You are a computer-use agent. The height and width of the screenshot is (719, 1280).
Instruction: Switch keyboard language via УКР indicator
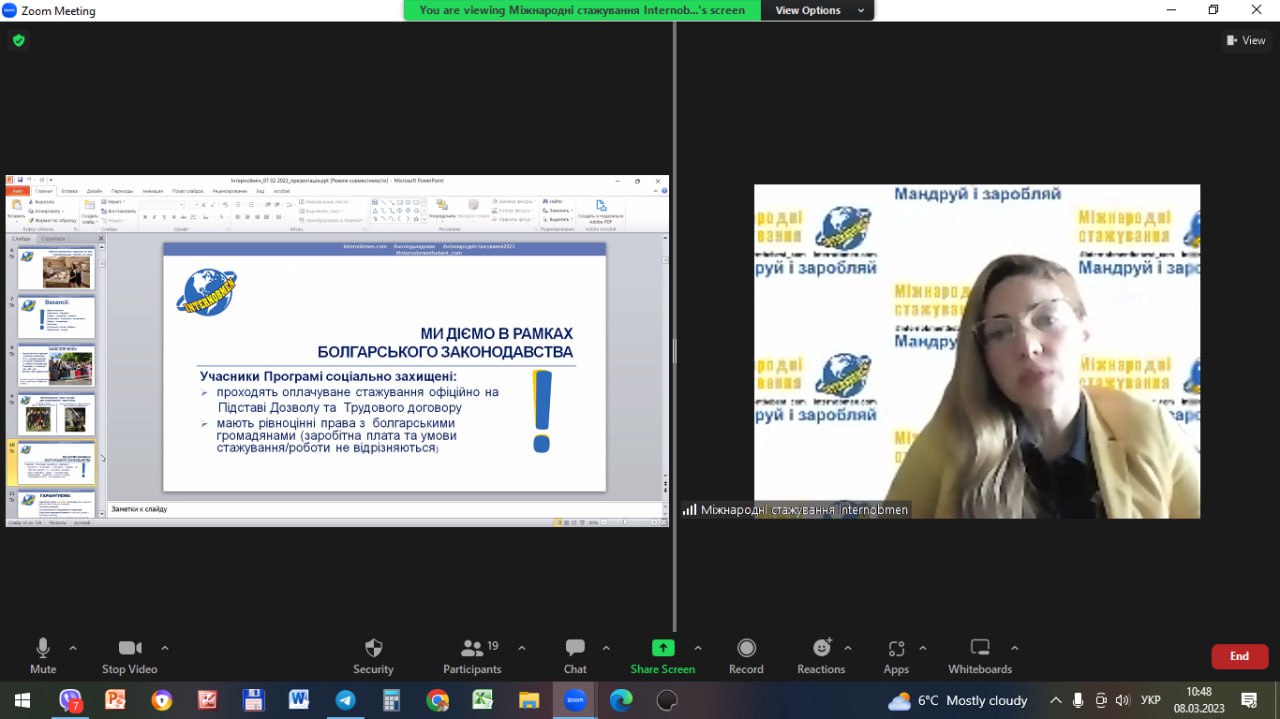coord(1151,700)
